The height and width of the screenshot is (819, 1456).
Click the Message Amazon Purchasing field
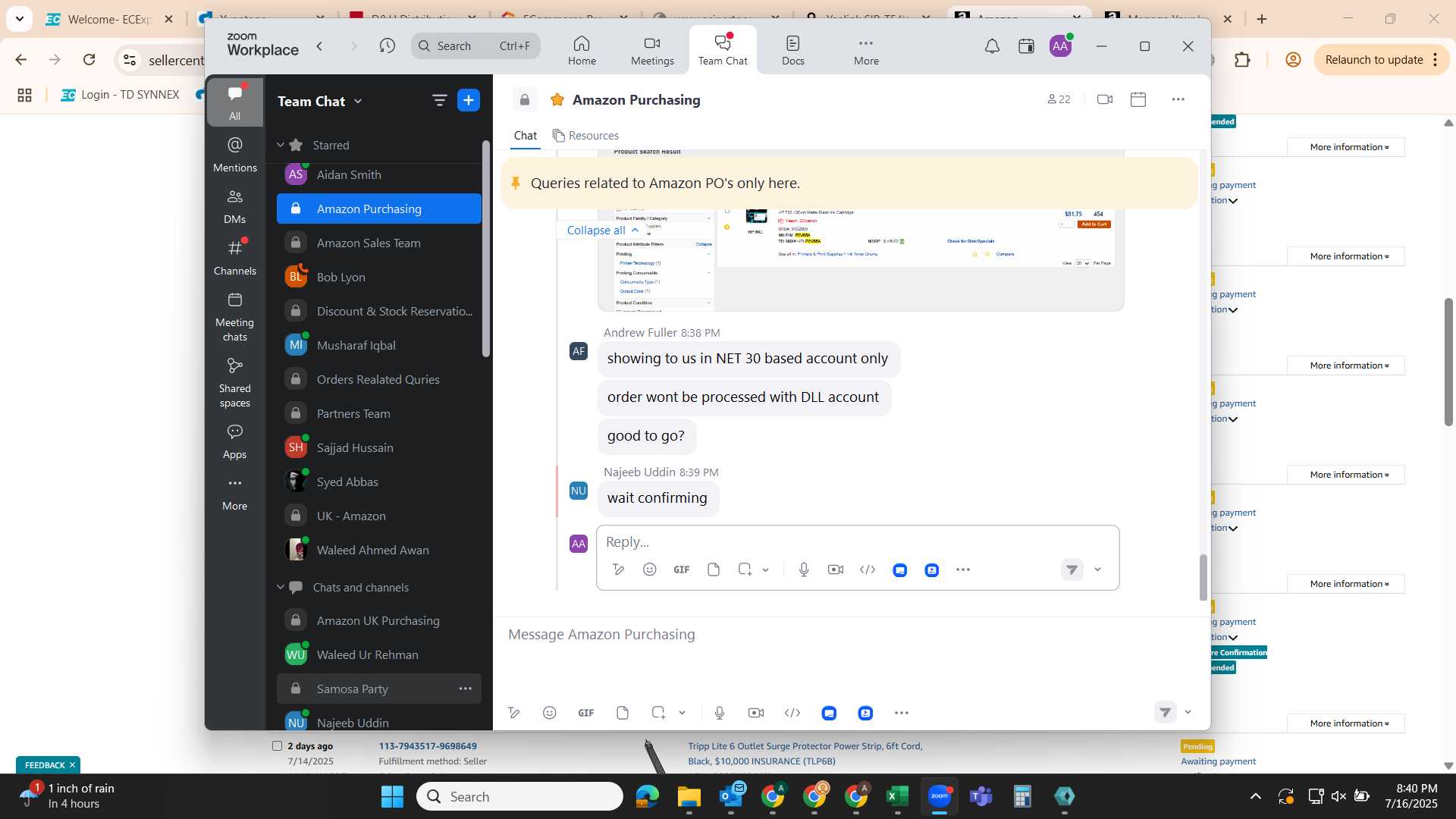click(849, 634)
